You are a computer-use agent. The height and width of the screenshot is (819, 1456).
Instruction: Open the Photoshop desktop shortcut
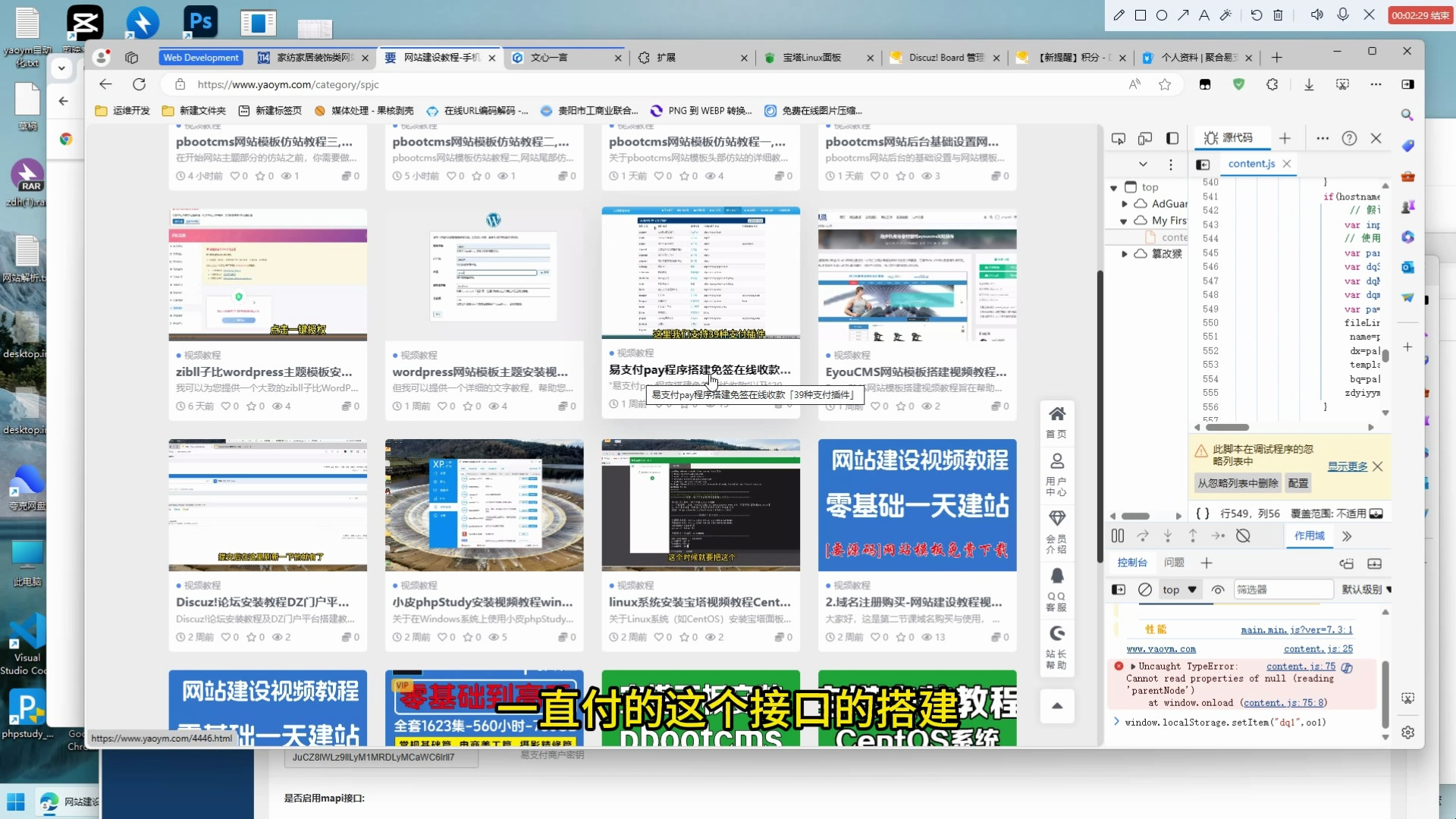tap(200, 21)
